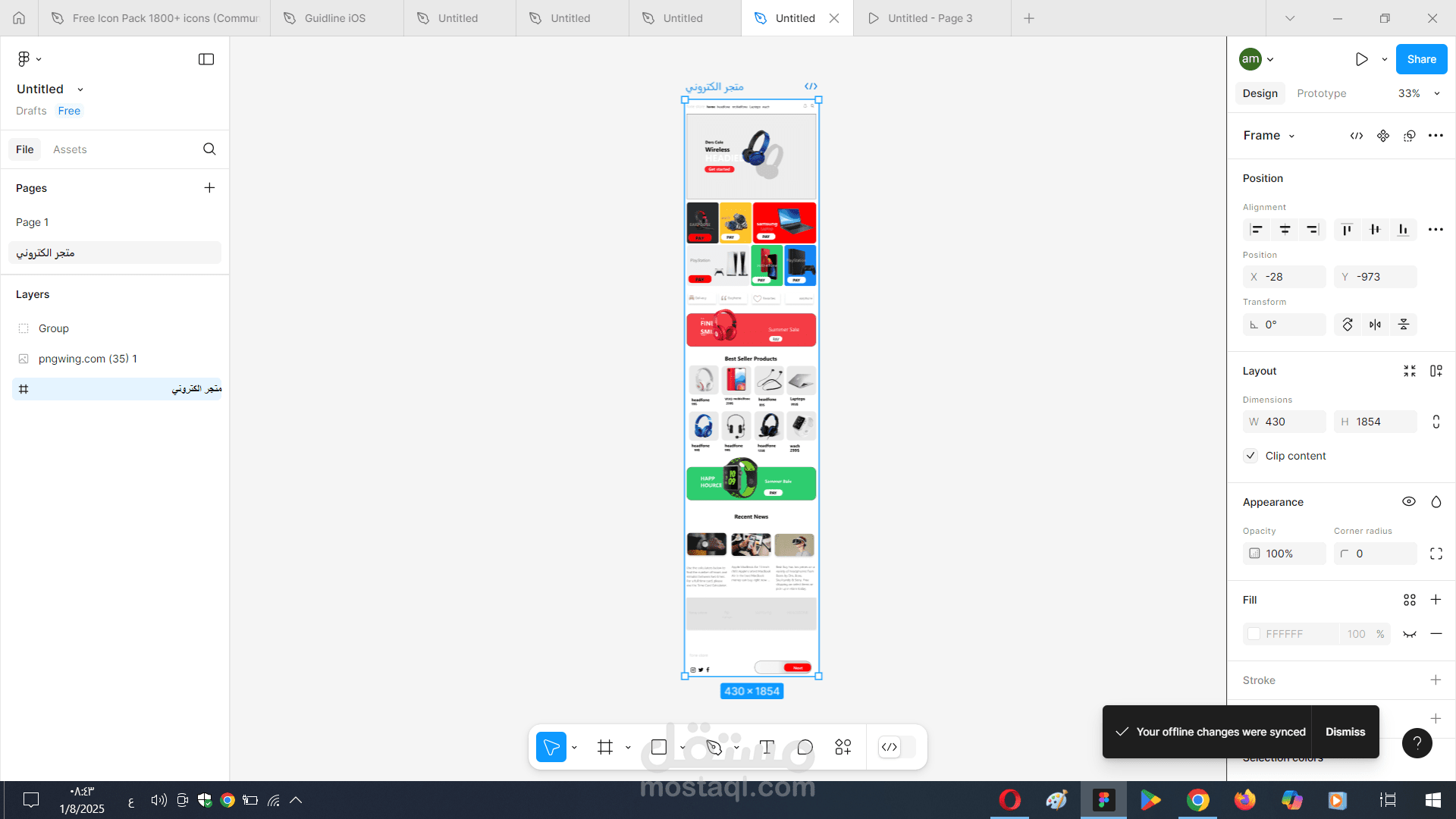Open the Assets tab
This screenshot has height=819, width=1456.
click(70, 149)
